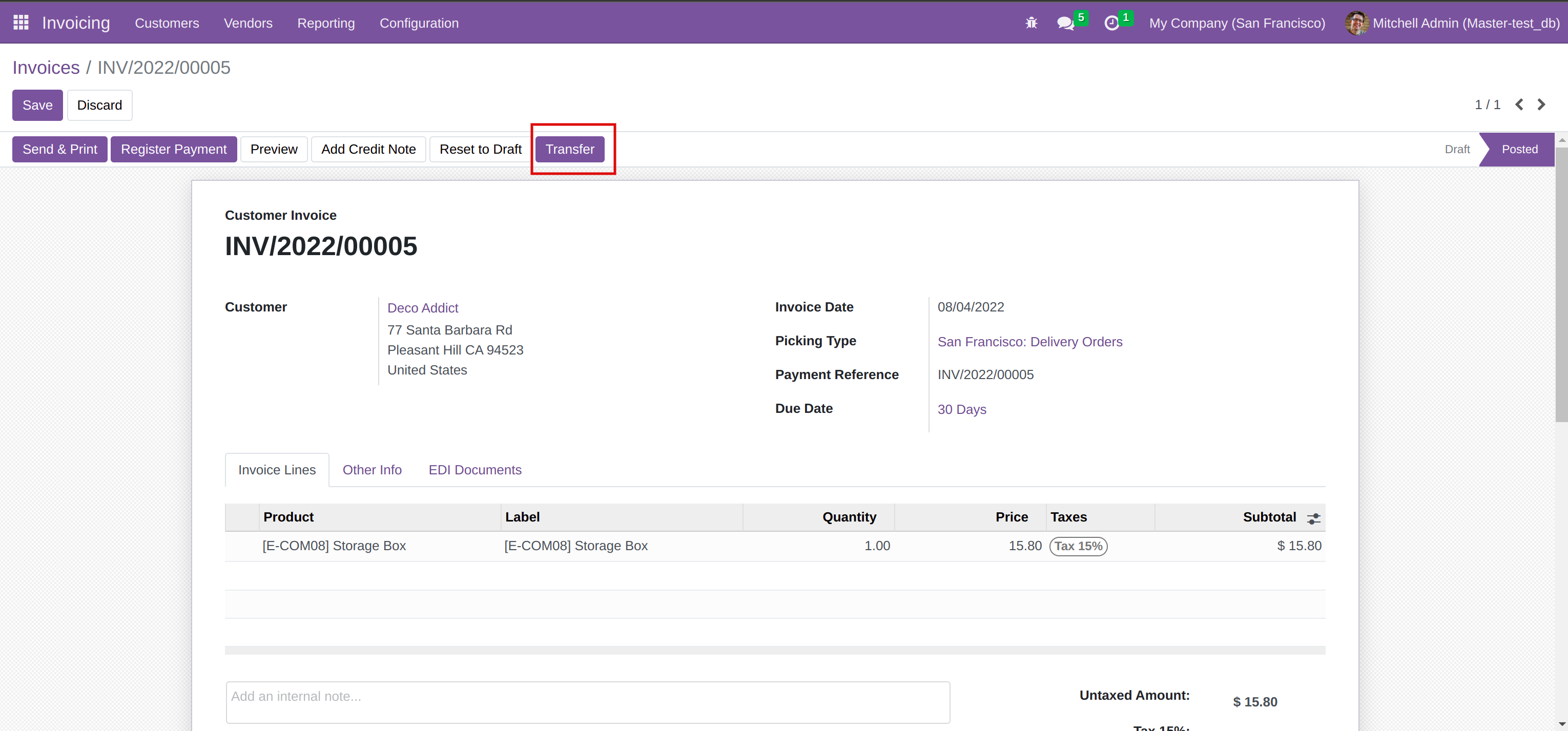Expand the Configuration menu
The image size is (1568, 731).
[x=419, y=23]
